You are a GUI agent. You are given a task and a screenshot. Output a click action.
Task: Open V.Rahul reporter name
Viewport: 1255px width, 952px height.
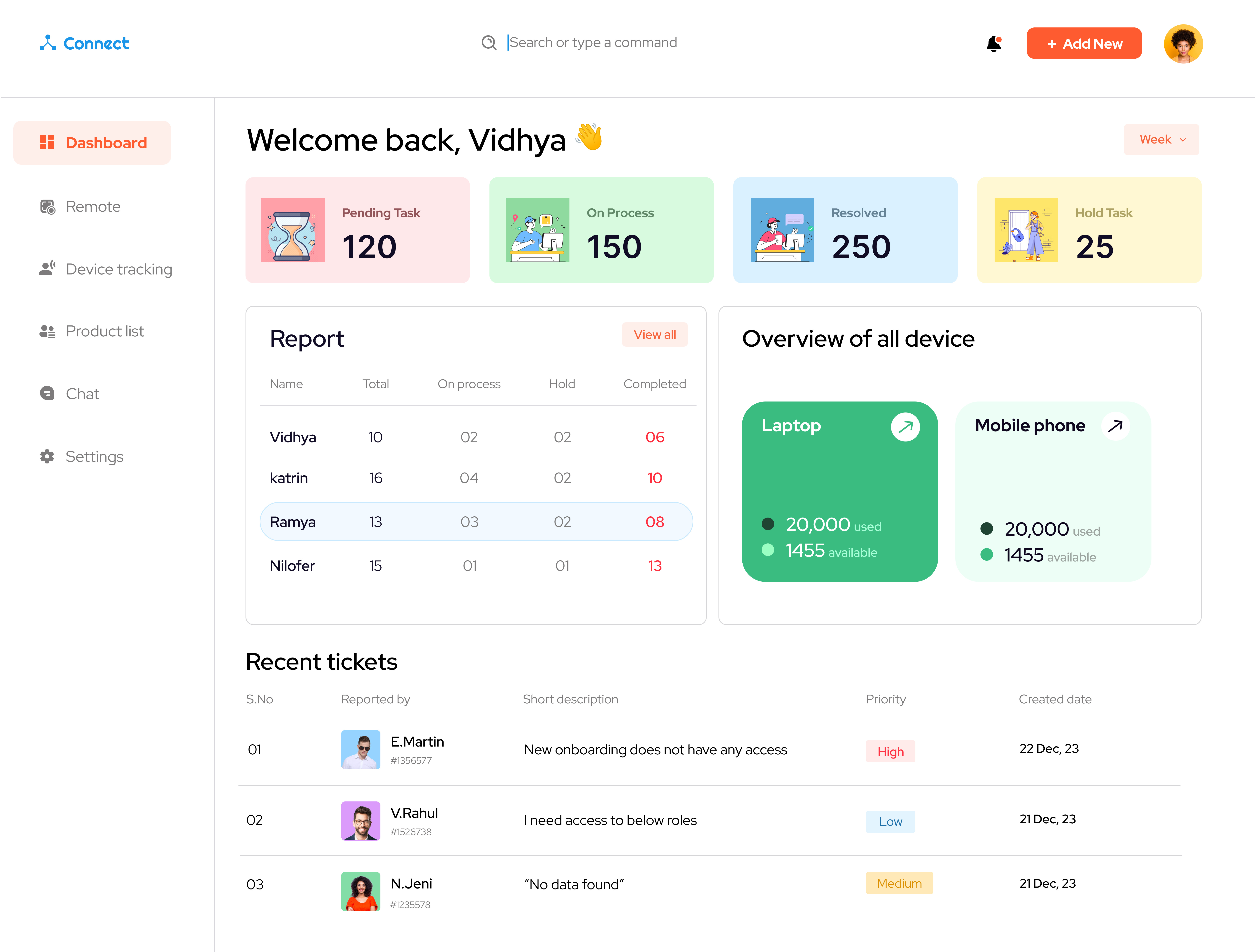click(x=414, y=813)
